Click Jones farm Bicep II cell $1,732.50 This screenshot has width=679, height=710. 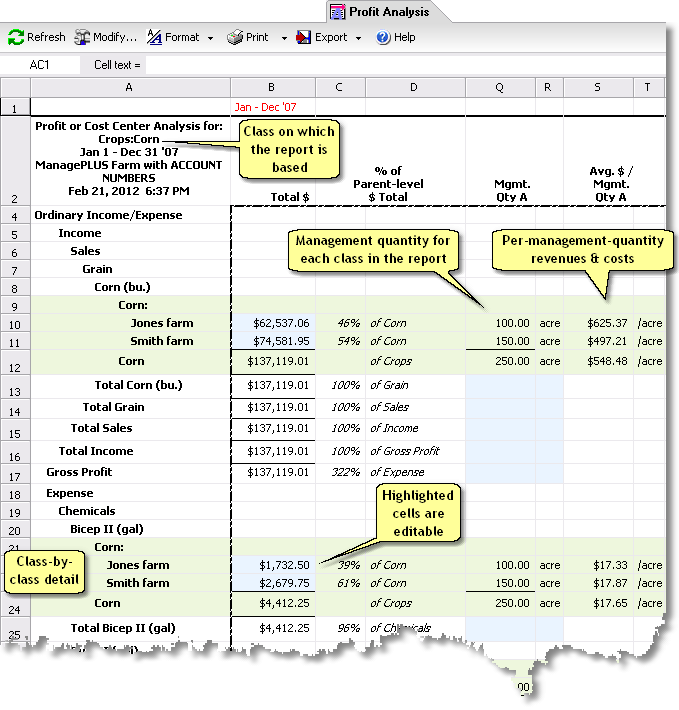[x=272, y=565]
